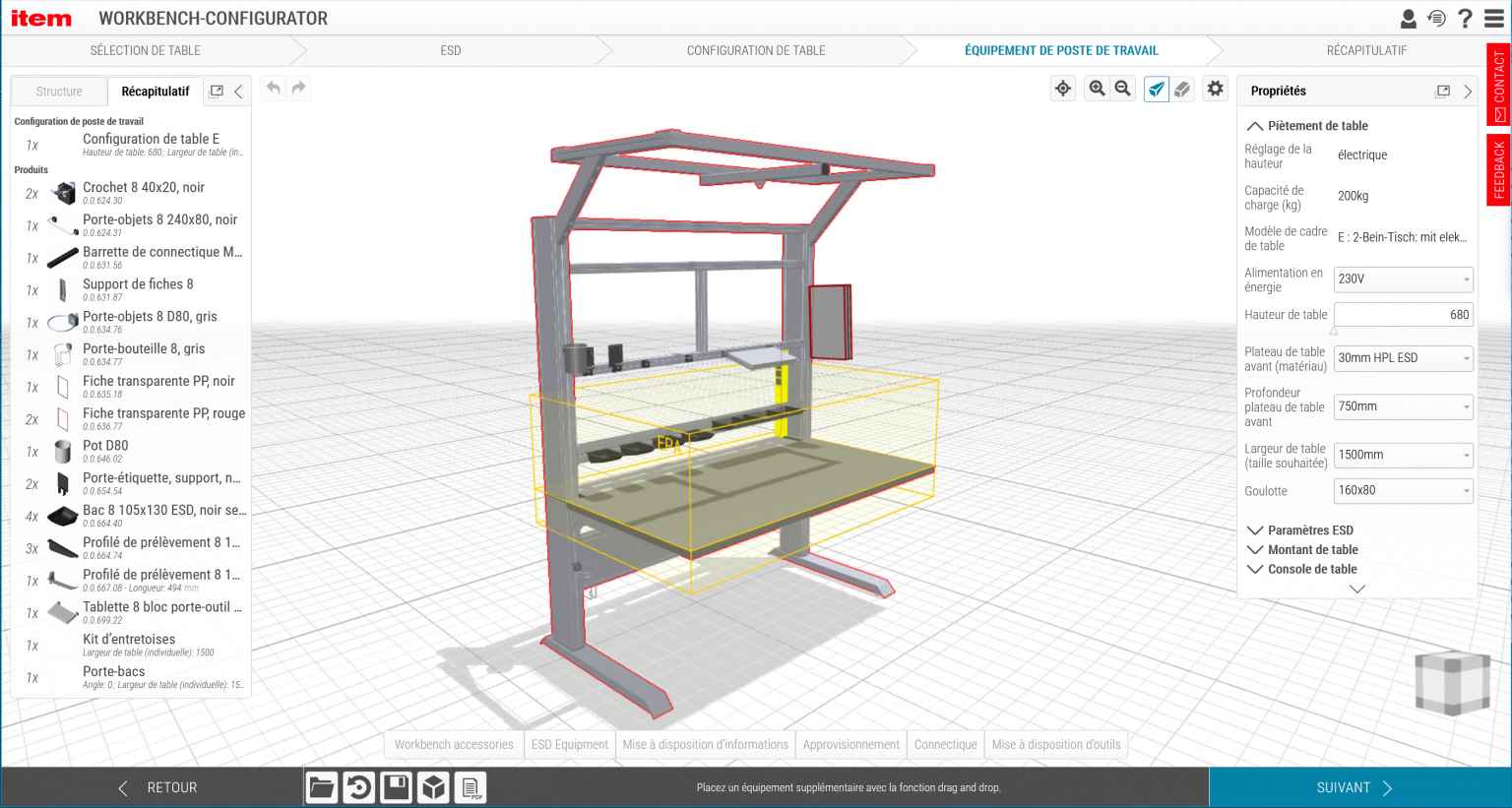The image size is (1512, 808).
Task: Open a saved configuration via folder icon
Action: (x=322, y=787)
